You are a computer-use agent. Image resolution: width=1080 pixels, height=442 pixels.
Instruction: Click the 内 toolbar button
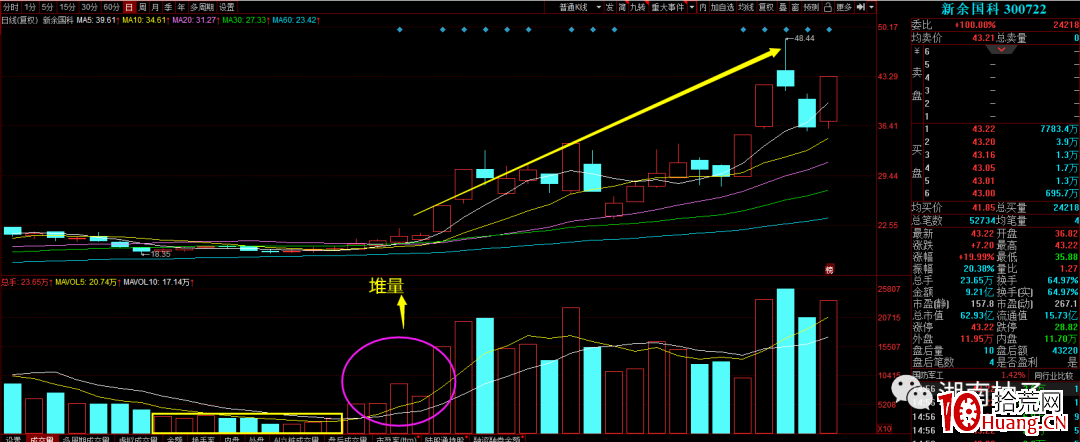pyautogui.click(x=703, y=8)
